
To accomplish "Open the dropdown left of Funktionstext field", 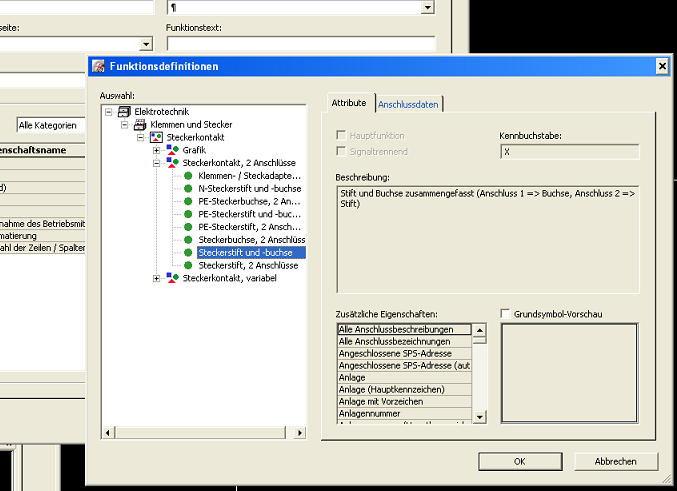I will click(146, 44).
